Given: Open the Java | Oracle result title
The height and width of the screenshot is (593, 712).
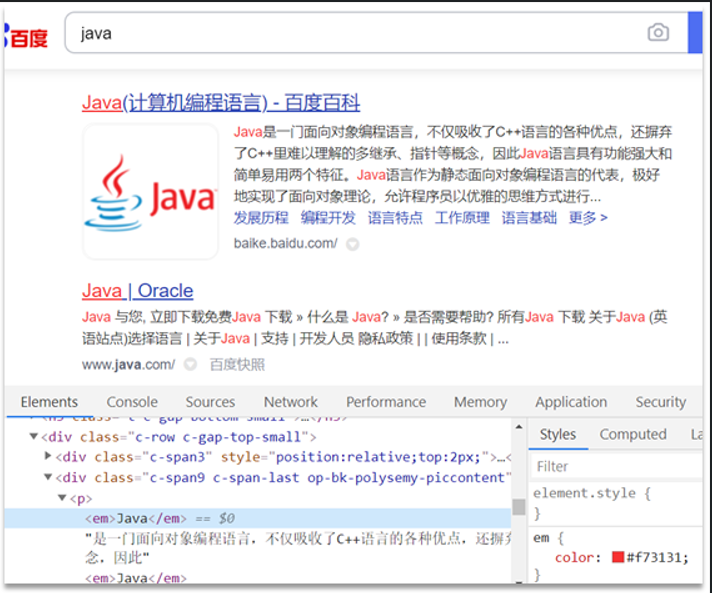Looking at the screenshot, I should point(138,291).
